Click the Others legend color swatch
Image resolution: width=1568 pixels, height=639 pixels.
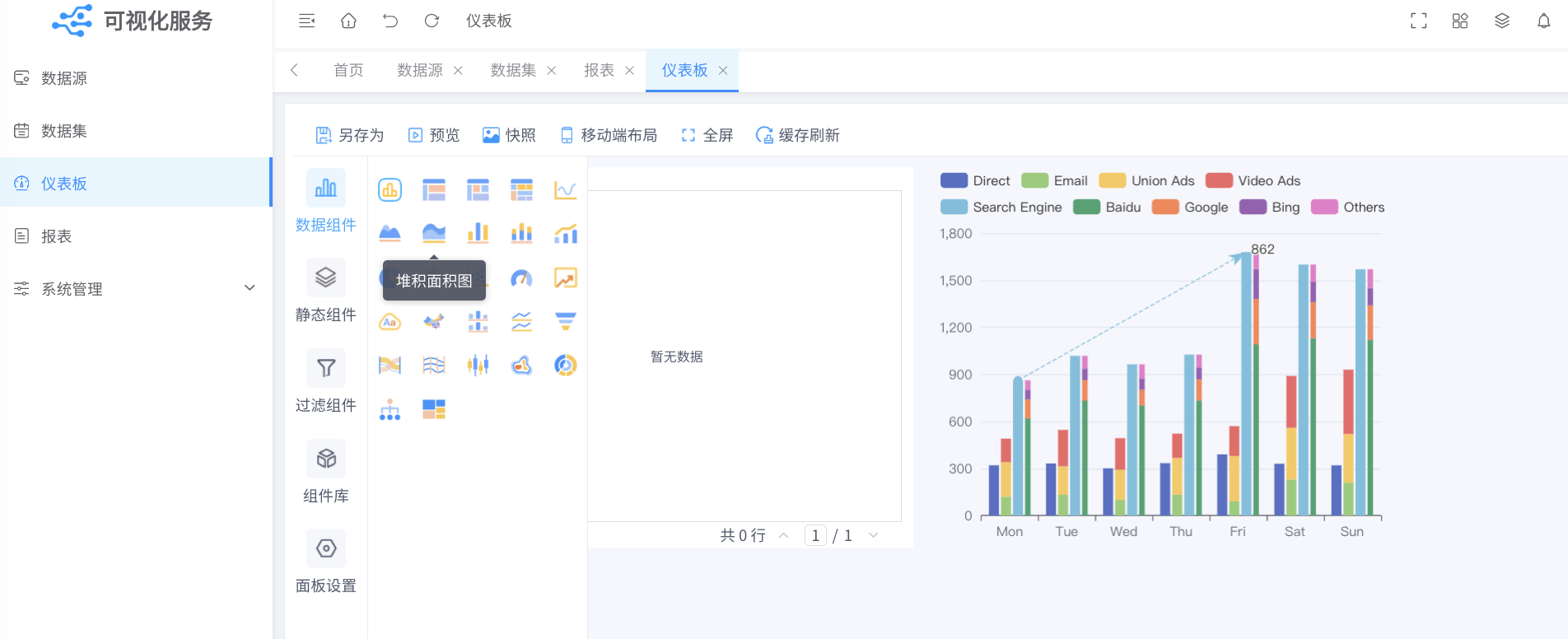point(1324,208)
